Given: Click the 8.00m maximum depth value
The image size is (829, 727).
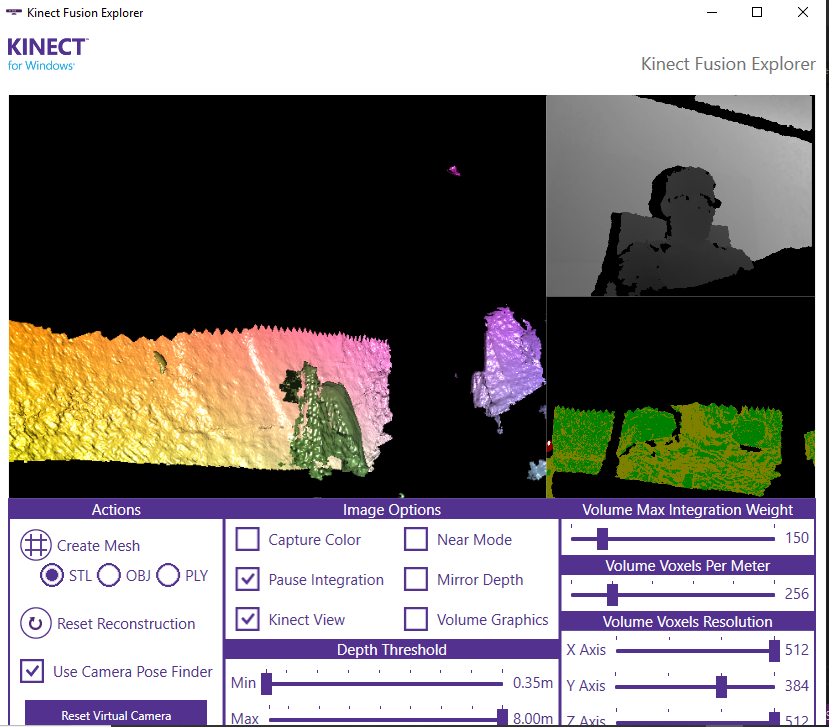Looking at the screenshot, I should click(x=533, y=719).
